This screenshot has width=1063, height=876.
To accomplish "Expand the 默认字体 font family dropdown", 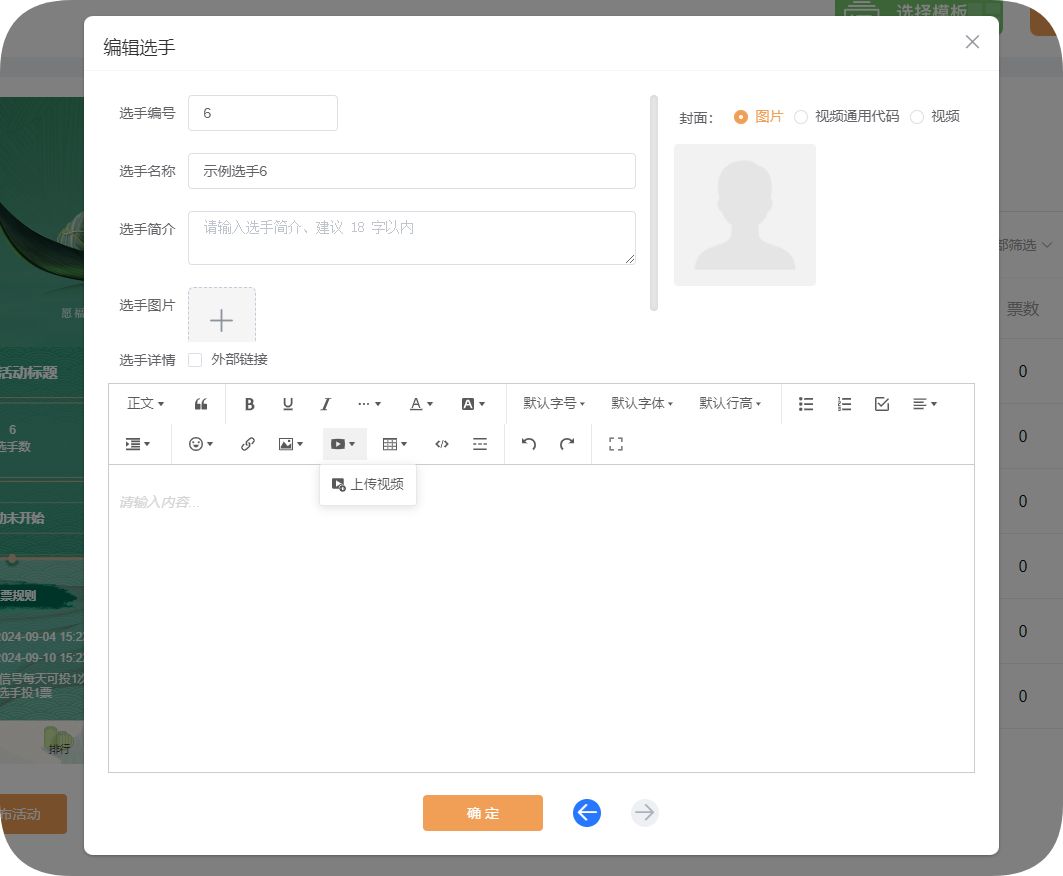I will tap(642, 404).
